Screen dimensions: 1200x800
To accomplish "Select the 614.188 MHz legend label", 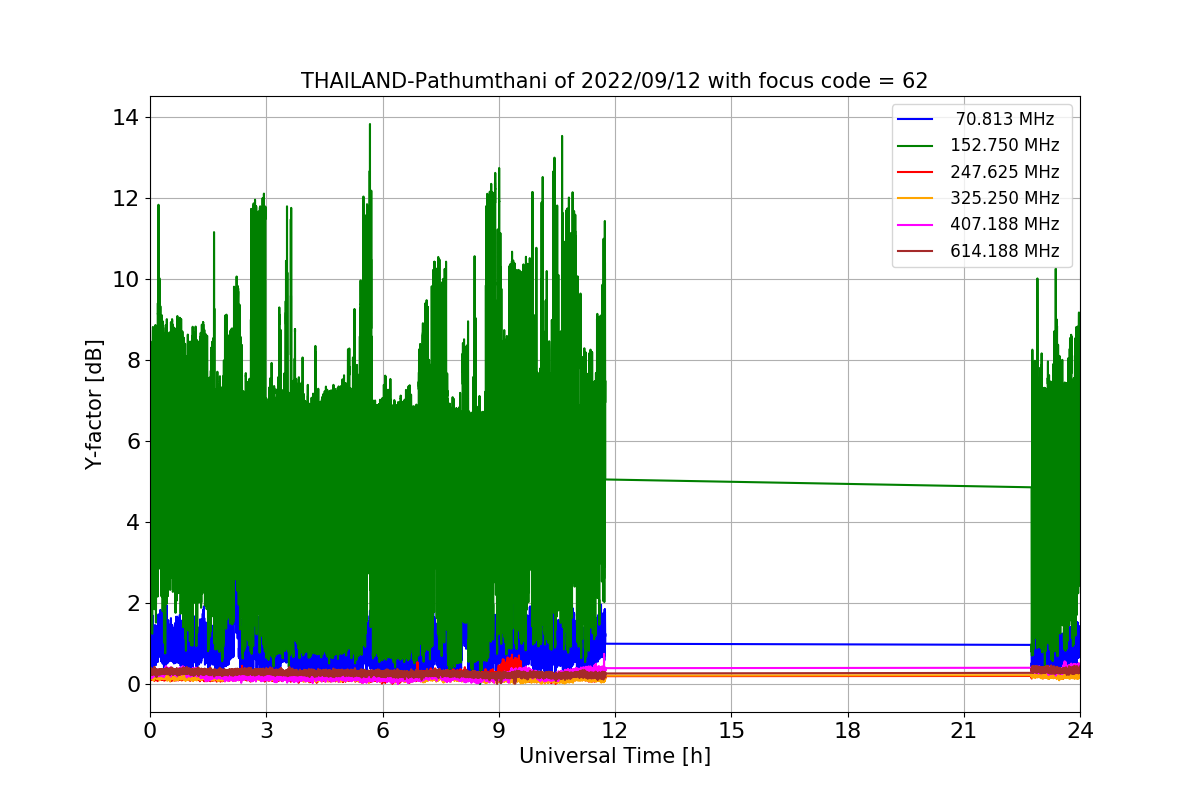I will click(1005, 251).
